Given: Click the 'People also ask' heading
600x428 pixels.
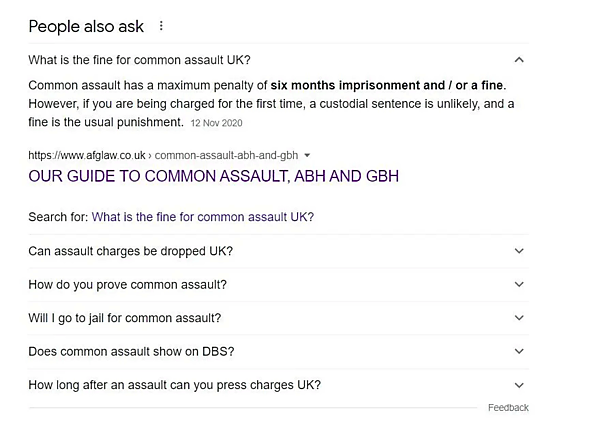Looking at the screenshot, I should tap(86, 26).
